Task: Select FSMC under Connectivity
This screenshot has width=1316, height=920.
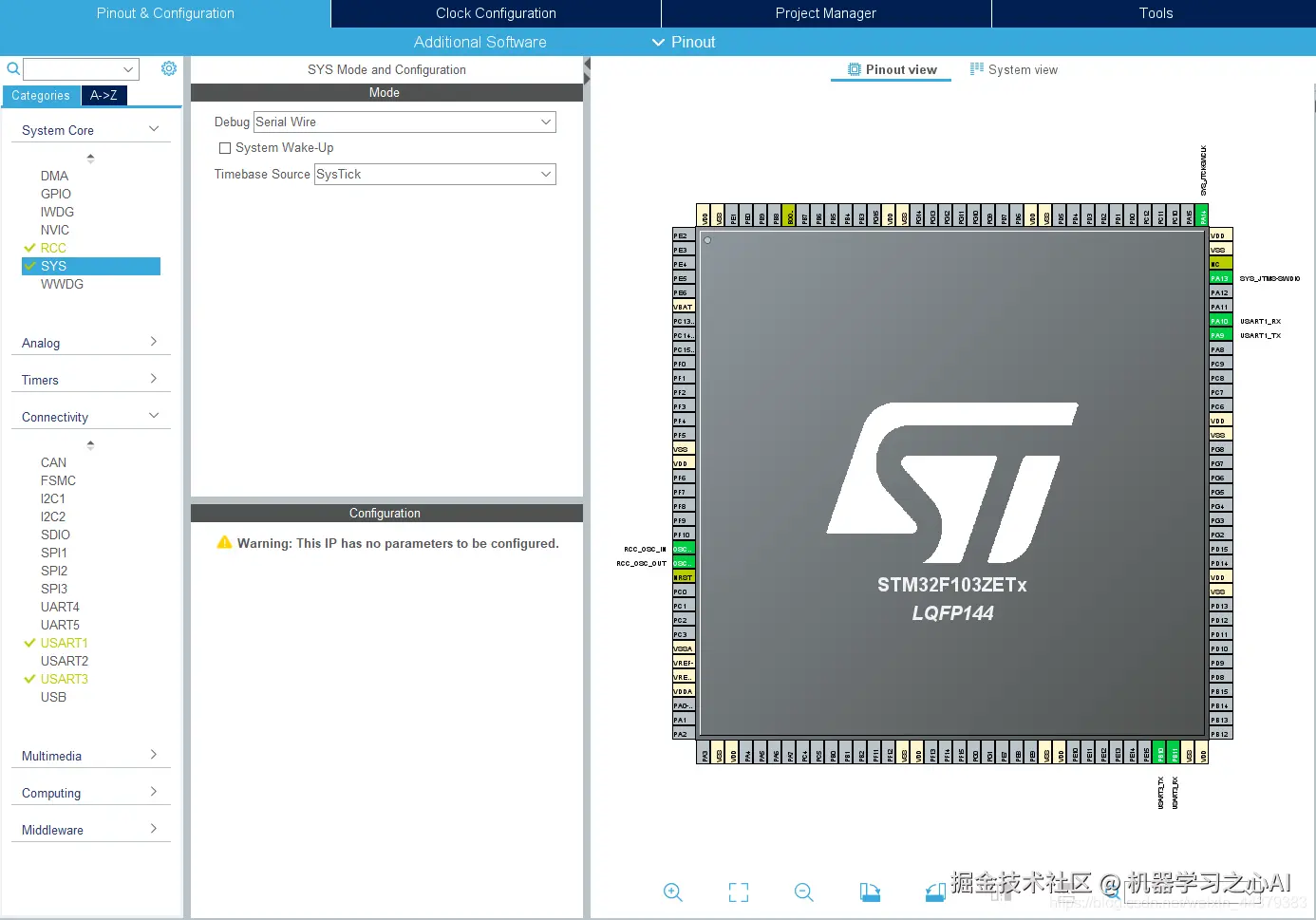Action: (x=58, y=480)
